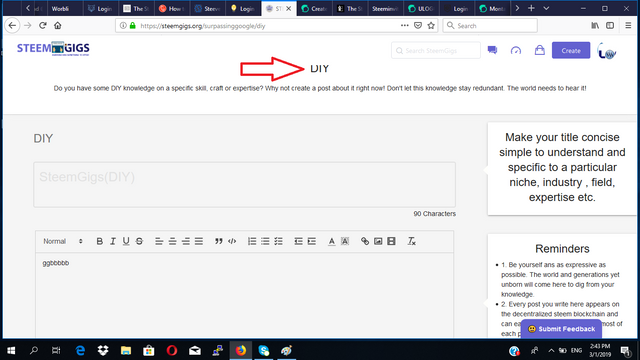Click the Firefox search bar

coord(490,26)
